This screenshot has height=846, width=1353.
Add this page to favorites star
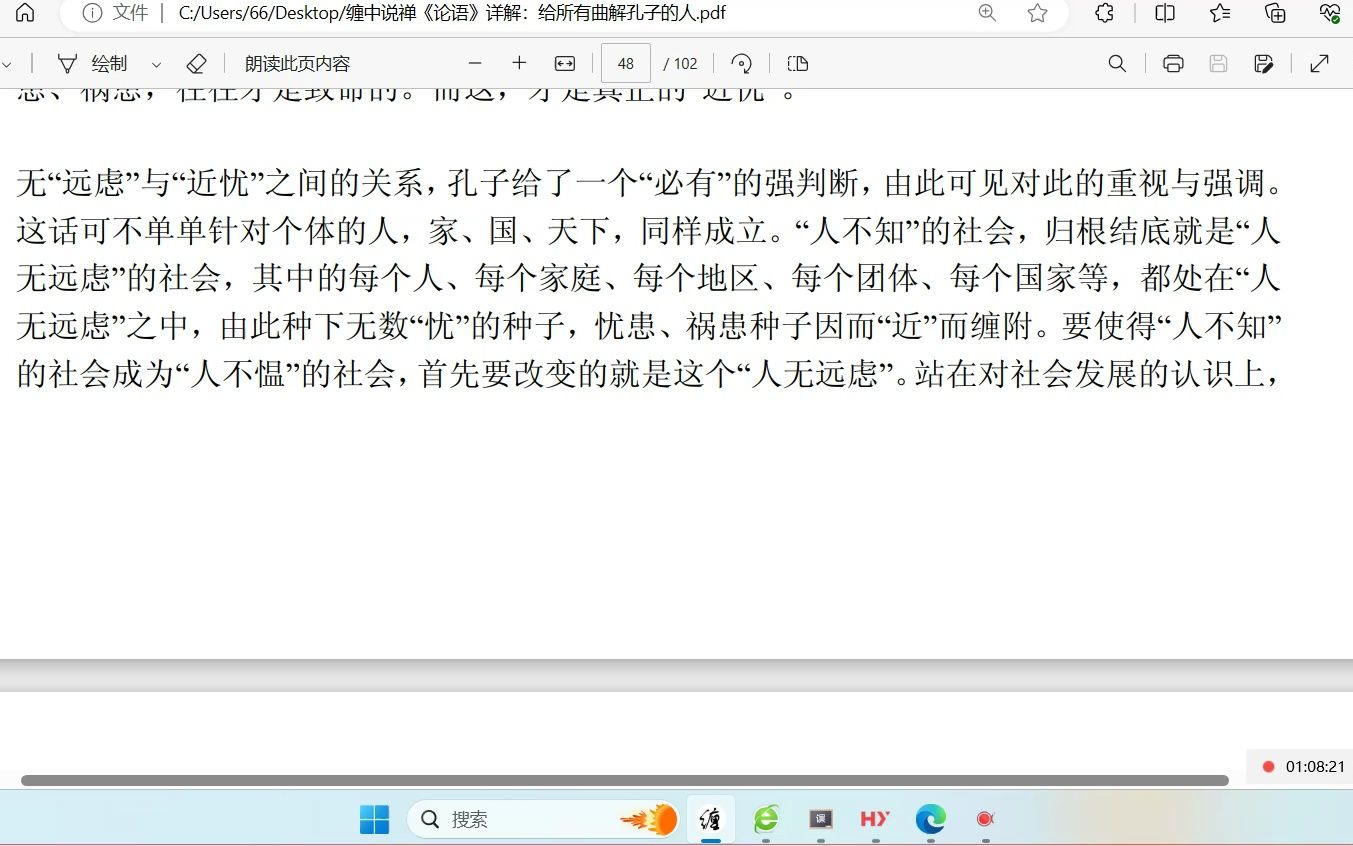click(x=1037, y=13)
